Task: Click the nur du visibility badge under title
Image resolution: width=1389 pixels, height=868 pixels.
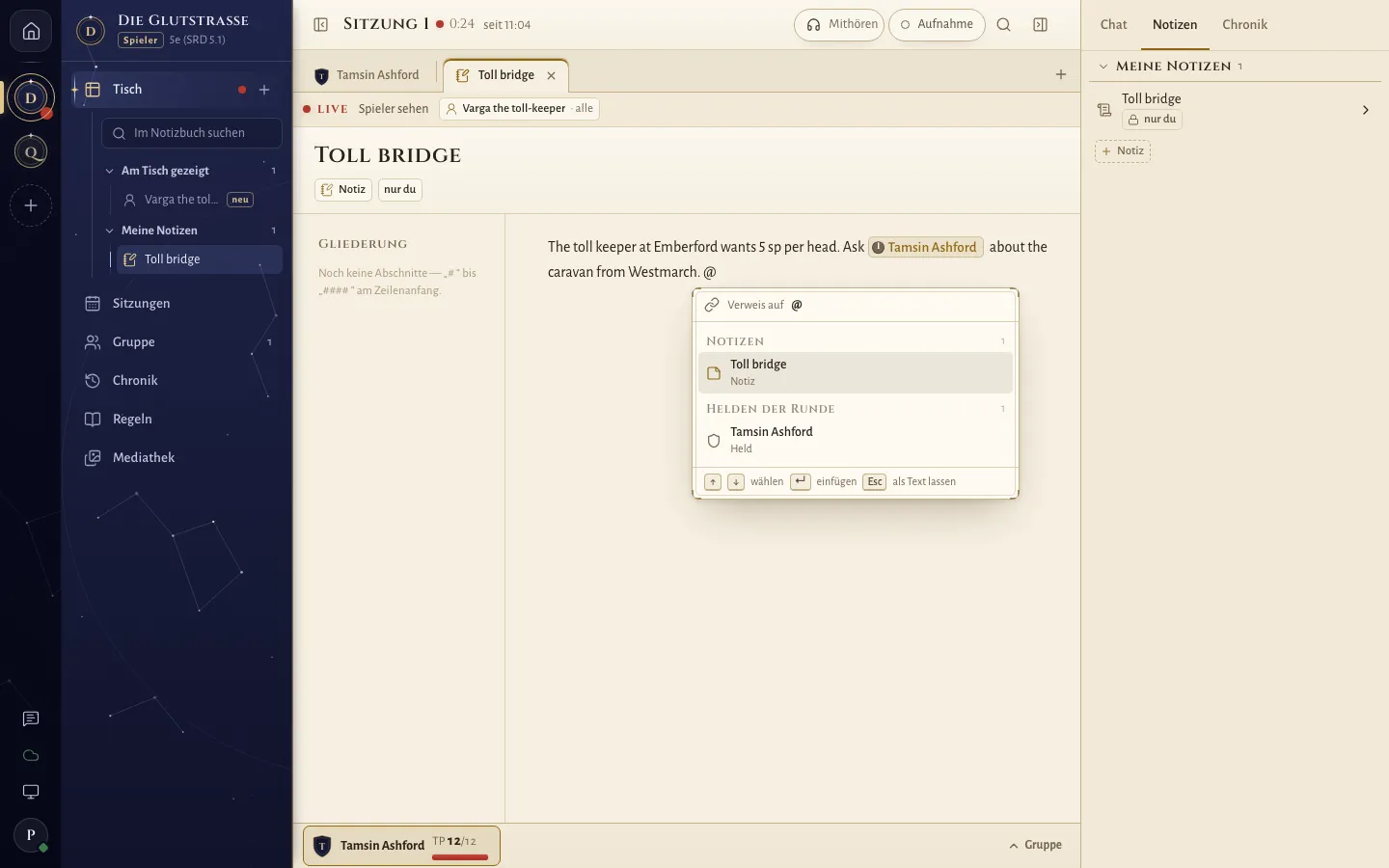Action: tap(400, 190)
